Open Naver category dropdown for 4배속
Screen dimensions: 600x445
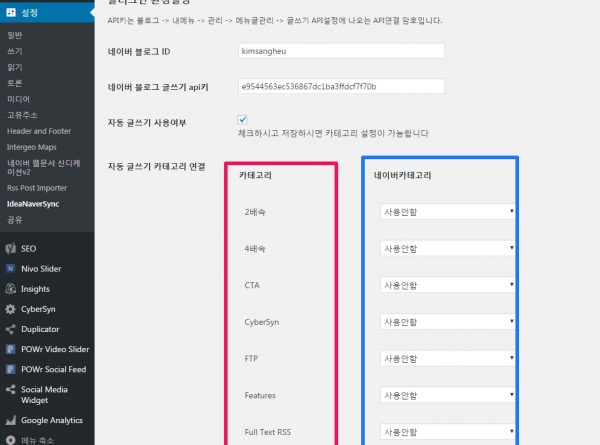[x=447, y=248]
